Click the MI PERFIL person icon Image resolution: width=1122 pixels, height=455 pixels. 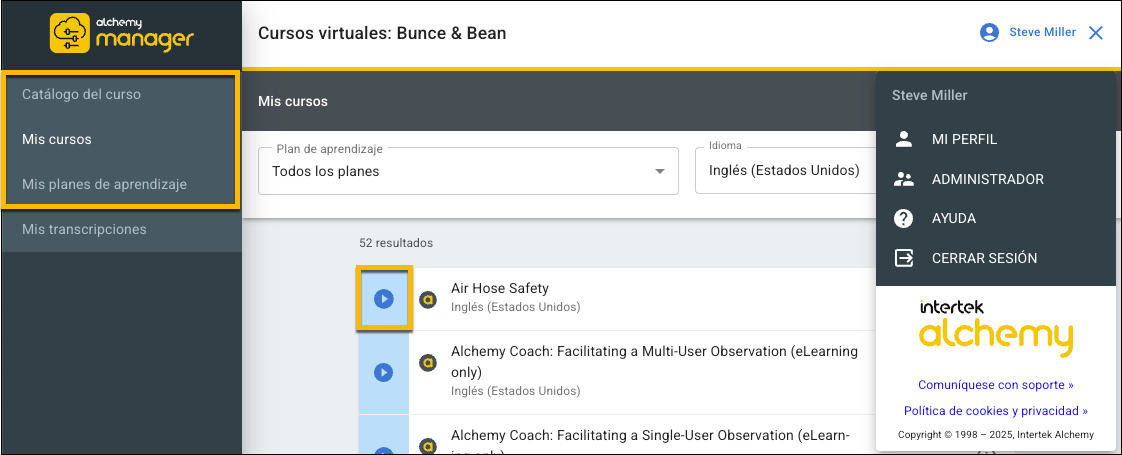[x=904, y=139]
